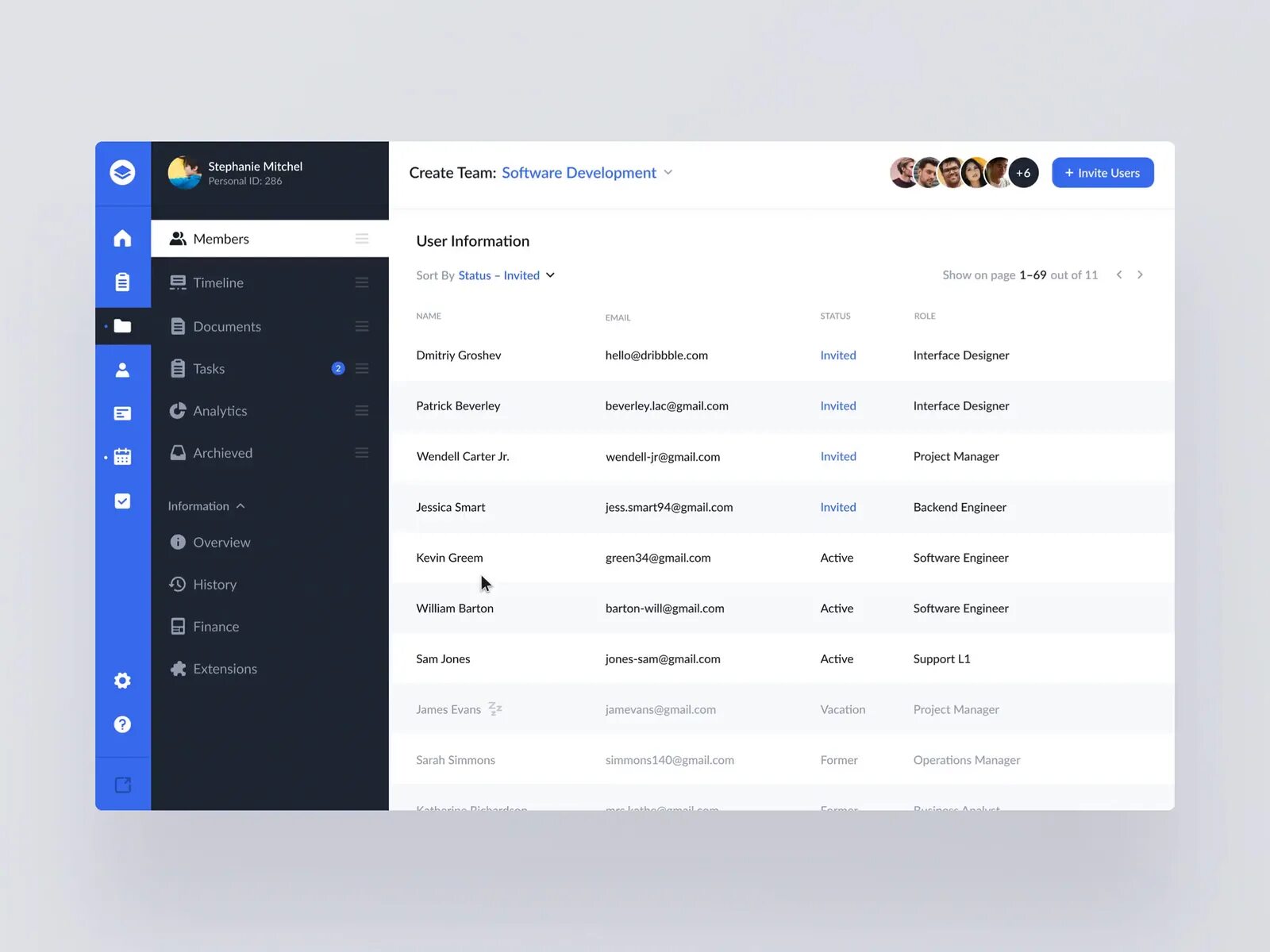Open Finance under Information
The width and height of the screenshot is (1270, 952).
205,627
